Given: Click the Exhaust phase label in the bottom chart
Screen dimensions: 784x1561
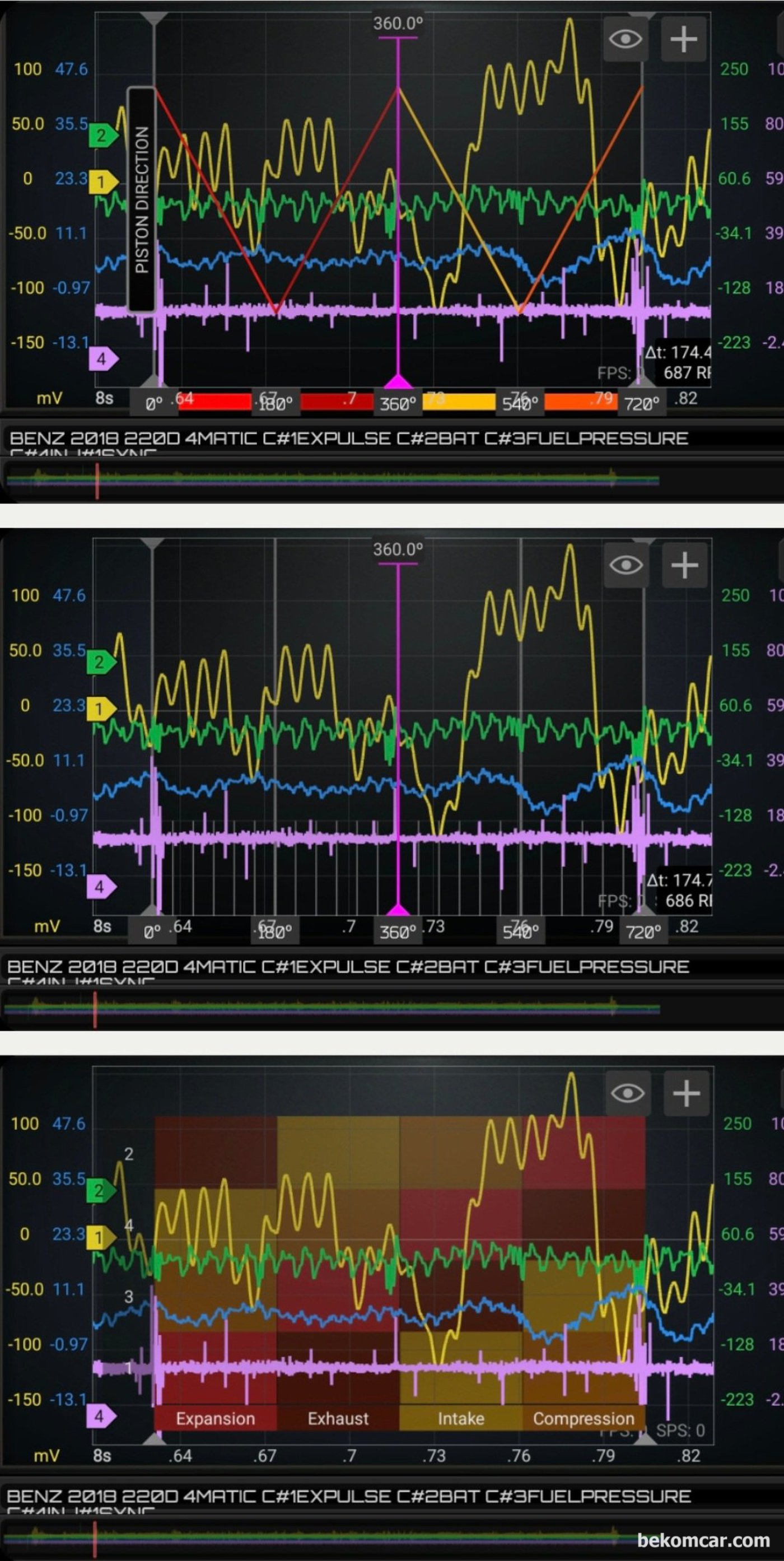Looking at the screenshot, I should [338, 1419].
